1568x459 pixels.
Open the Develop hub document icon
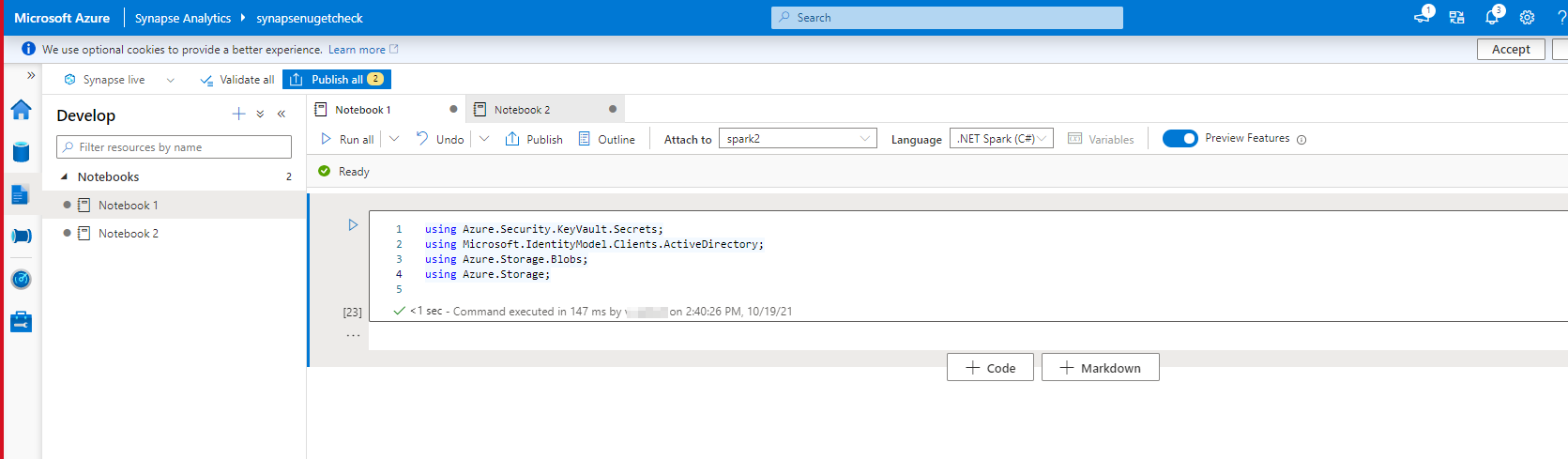(x=21, y=194)
